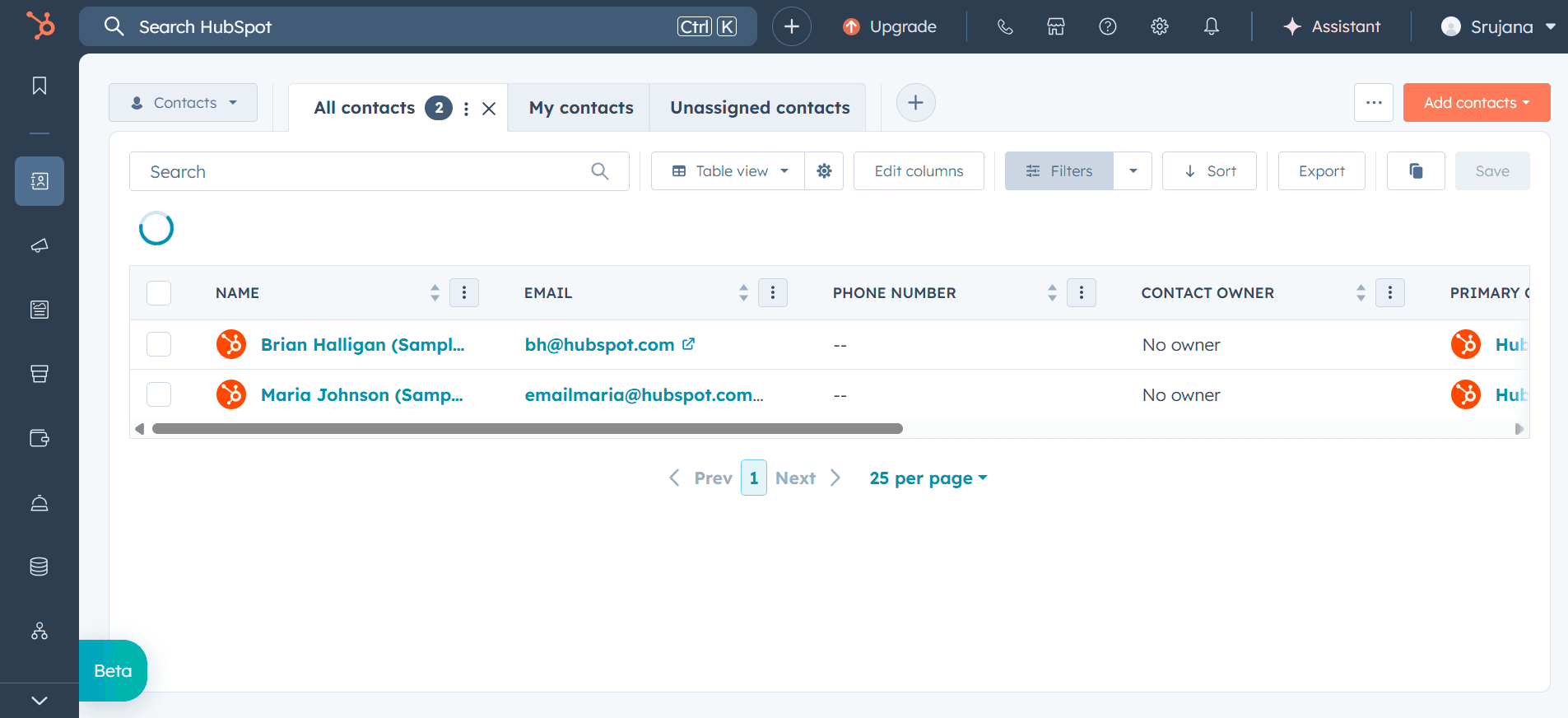Screen dimensions: 1568x718
Task: Open Automation workflow sidebar icon
Action: tap(40, 631)
